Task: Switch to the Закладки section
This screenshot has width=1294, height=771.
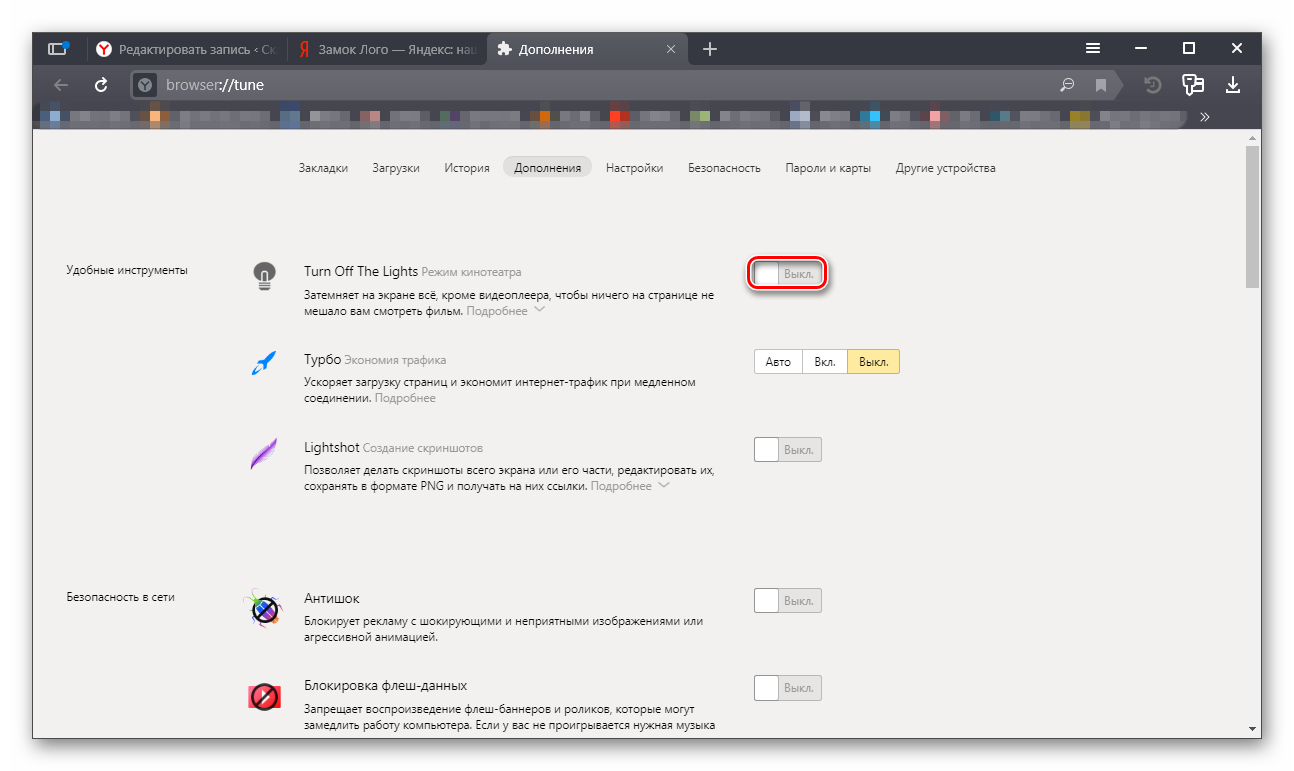Action: point(323,168)
